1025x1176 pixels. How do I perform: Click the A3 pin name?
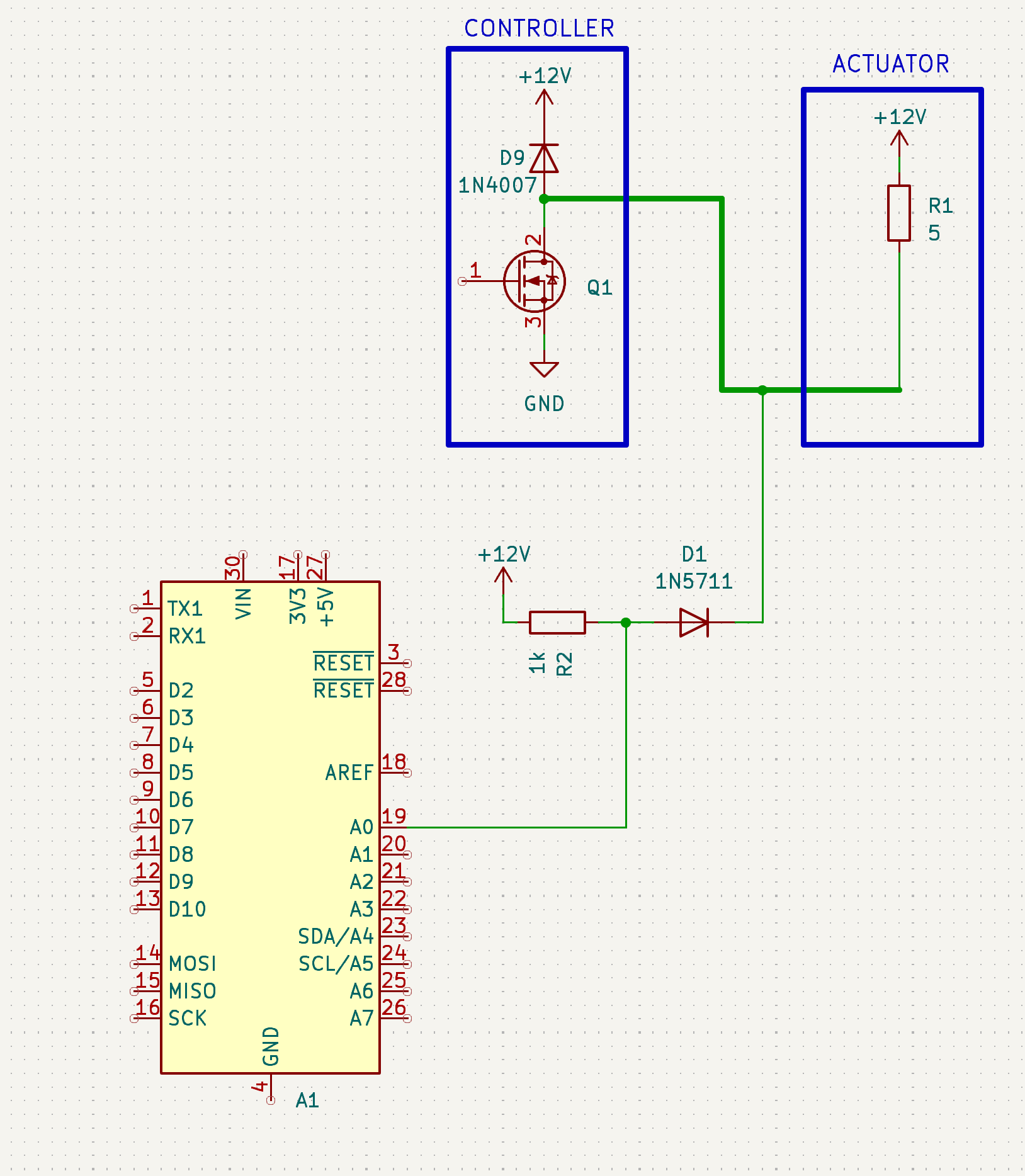(362, 909)
